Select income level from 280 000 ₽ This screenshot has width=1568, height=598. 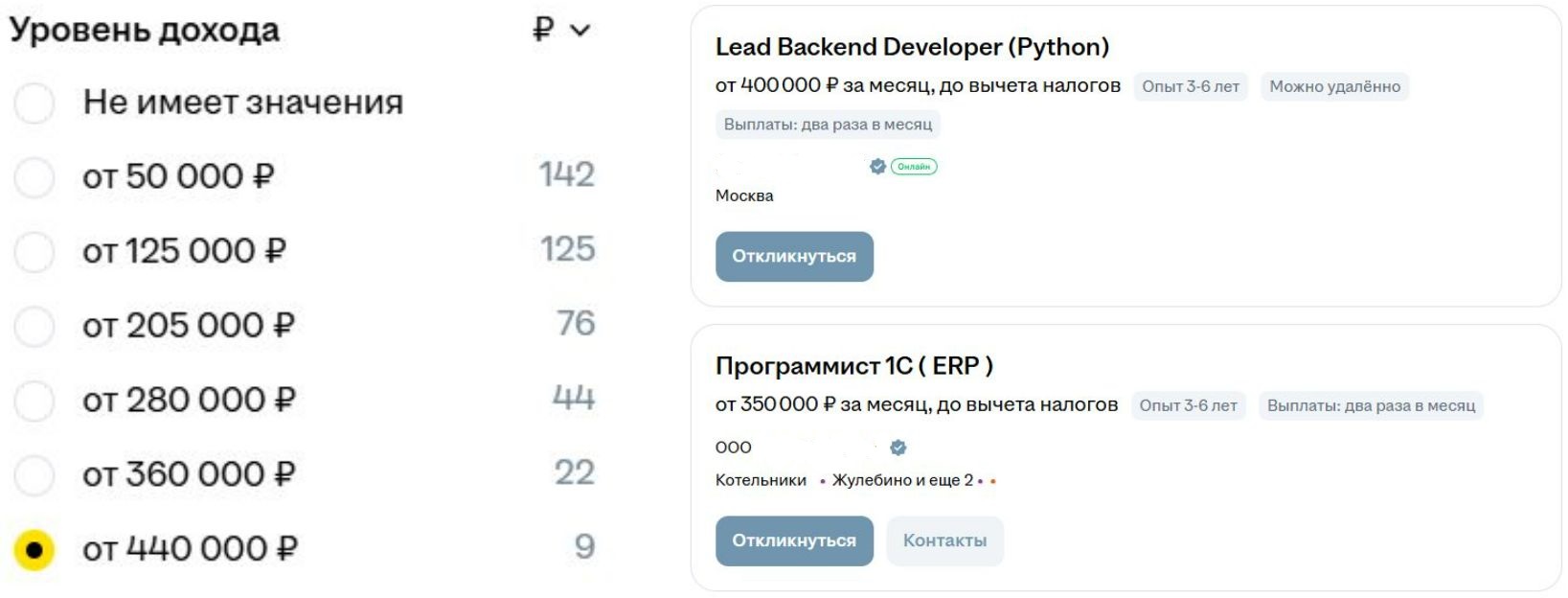coord(34,401)
